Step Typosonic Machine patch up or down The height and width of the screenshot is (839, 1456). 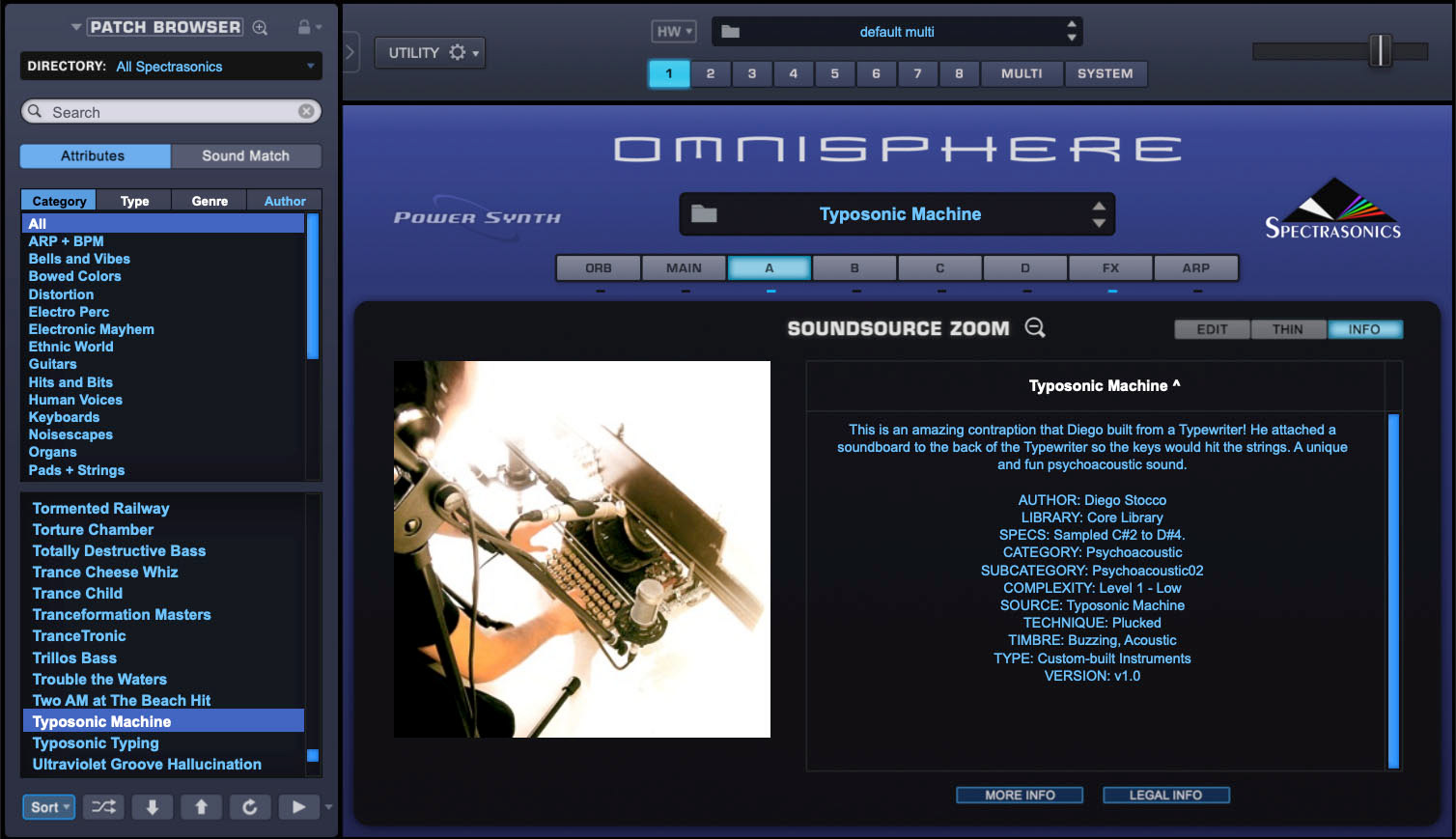(x=1099, y=214)
